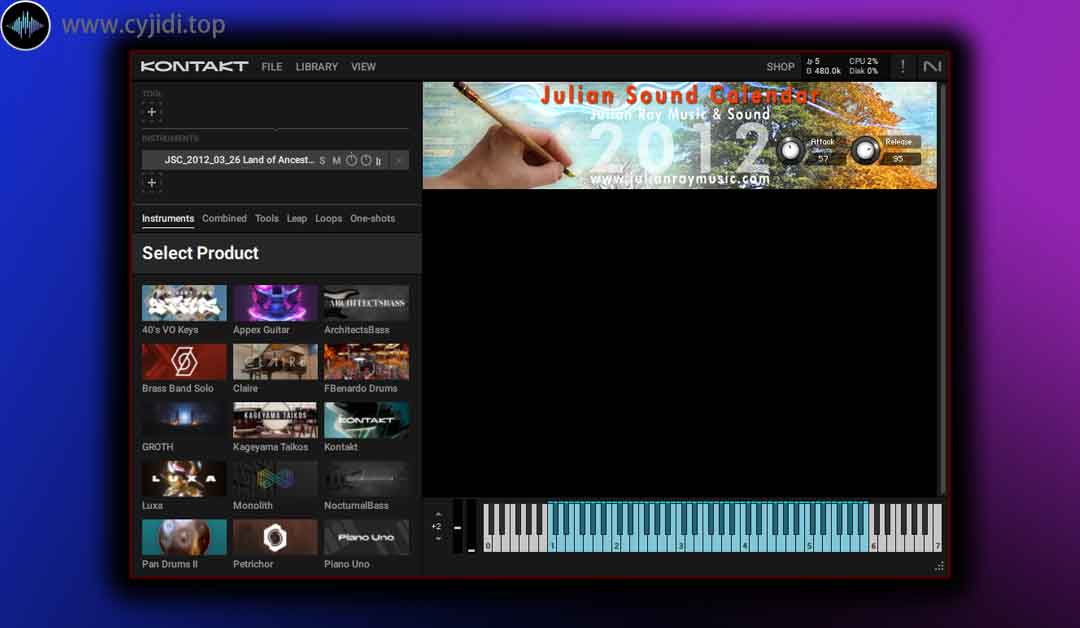Click the pitch bend wheel strip
1080x628 pixels.
tap(458, 527)
